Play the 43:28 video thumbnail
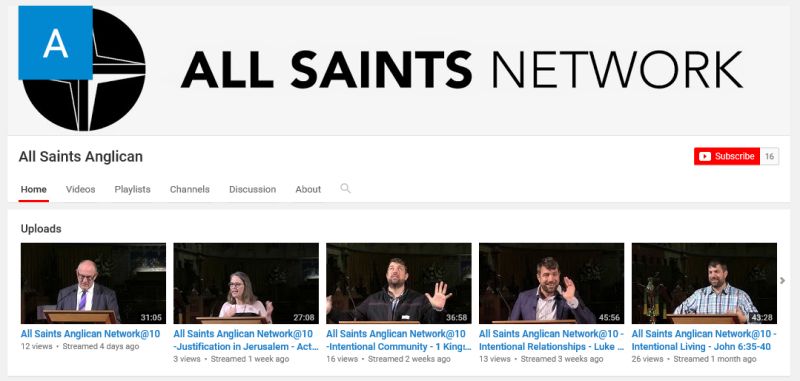The height and width of the screenshot is (381, 800). [x=704, y=283]
